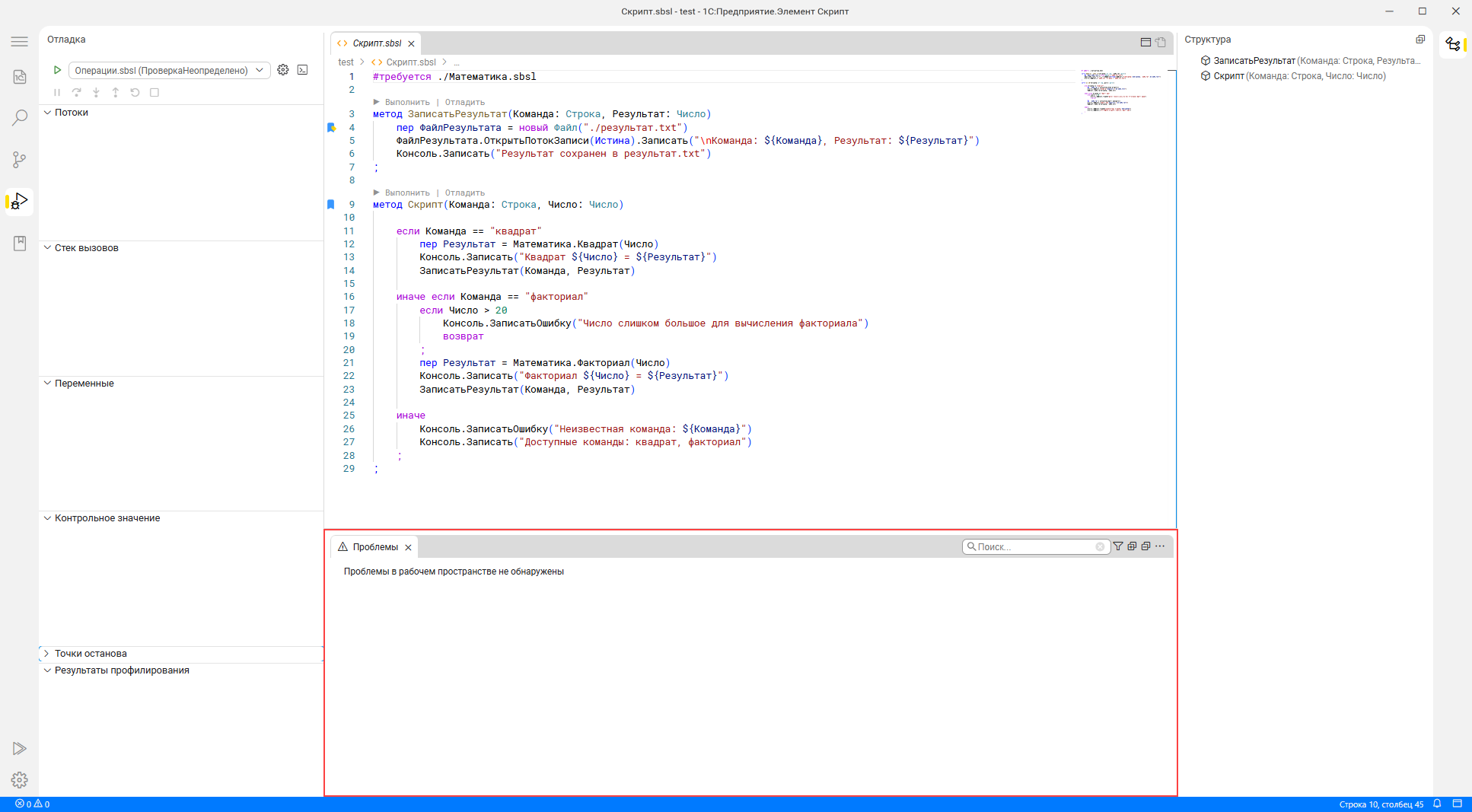The image size is (1472, 812).
Task: Collapse the Переменные section
Action: pyautogui.click(x=84, y=384)
